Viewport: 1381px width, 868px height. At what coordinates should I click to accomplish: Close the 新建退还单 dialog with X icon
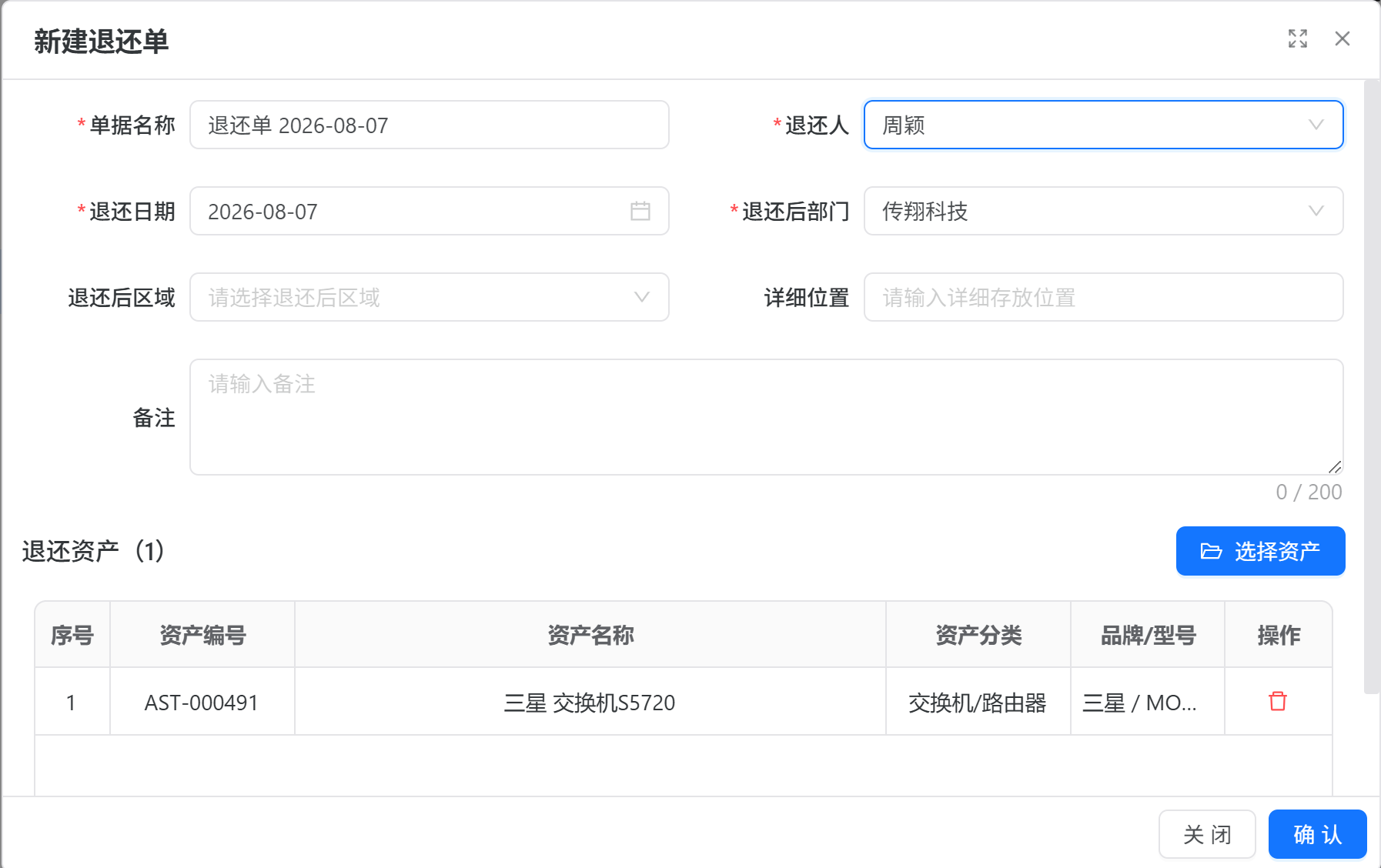tap(1343, 38)
